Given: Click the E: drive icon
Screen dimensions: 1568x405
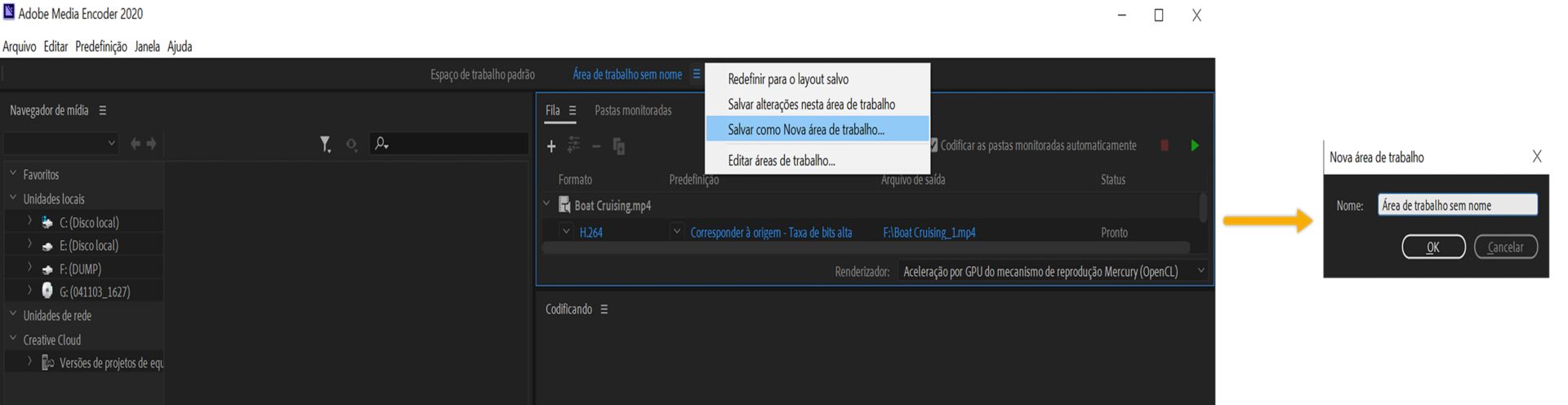Looking at the screenshot, I should click(x=47, y=246).
